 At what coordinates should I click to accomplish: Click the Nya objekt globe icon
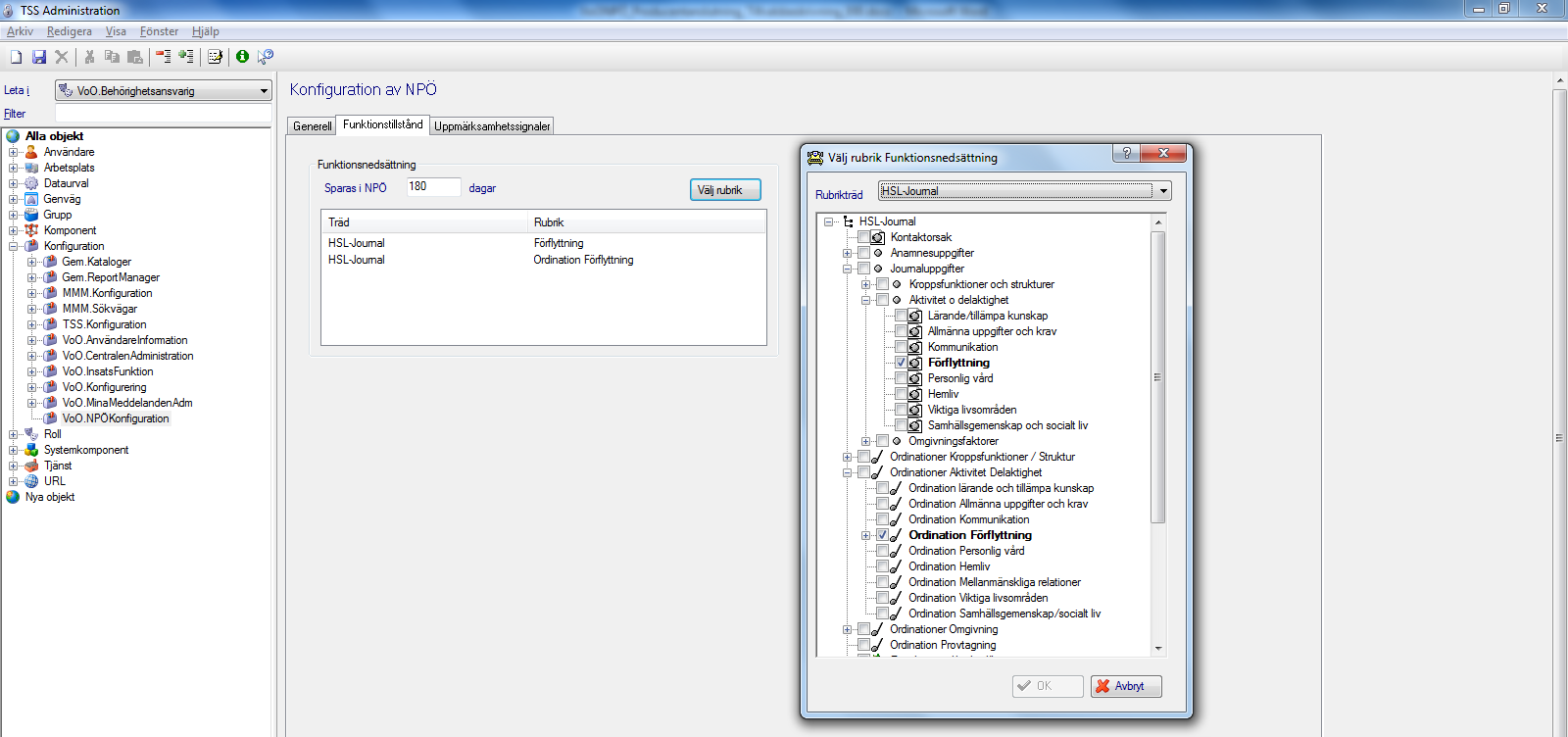coord(13,497)
